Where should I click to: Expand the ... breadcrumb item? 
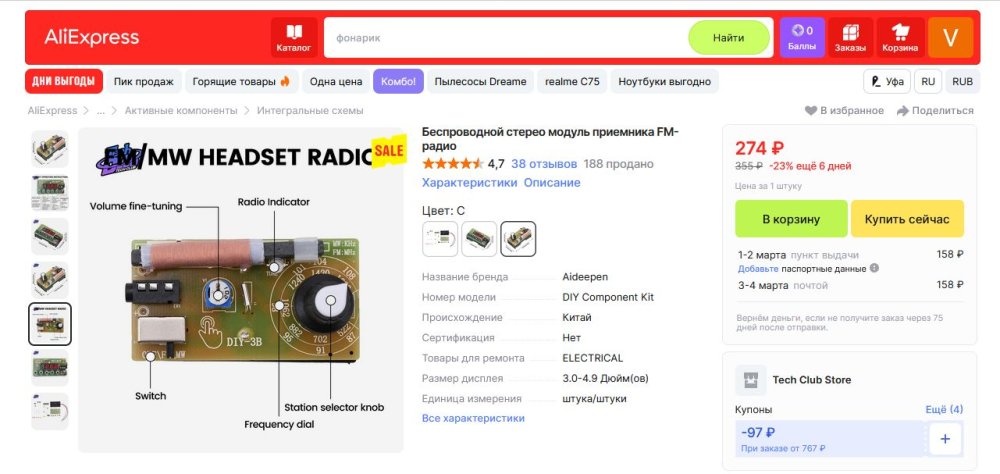101,111
